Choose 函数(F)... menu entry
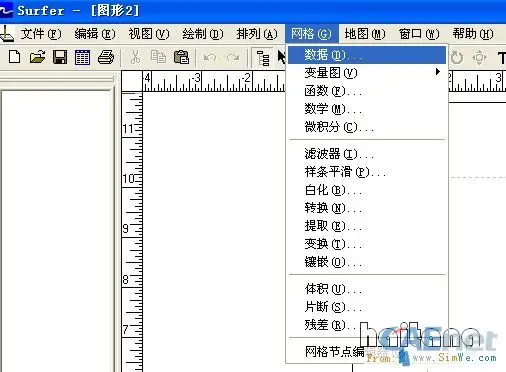The height and width of the screenshot is (372, 506). click(367, 91)
